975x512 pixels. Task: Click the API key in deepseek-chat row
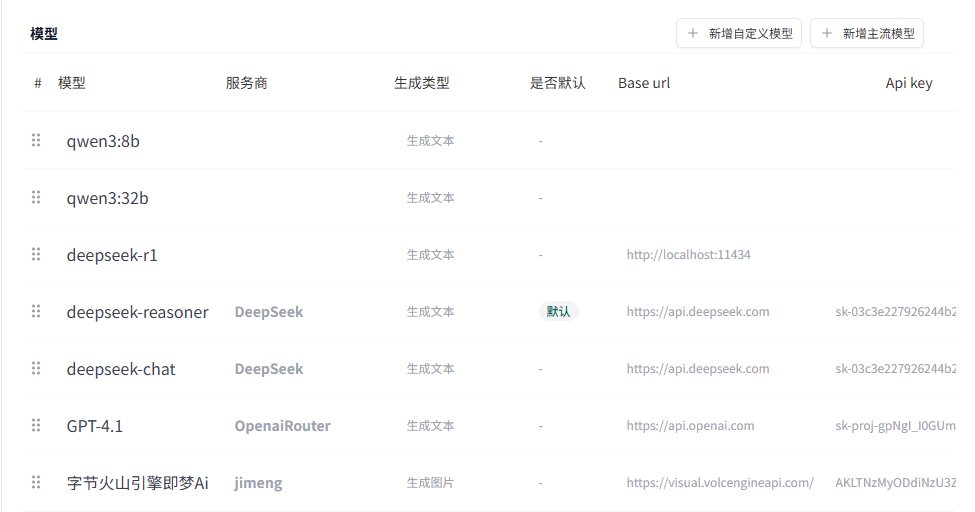pyautogui.click(x=895, y=369)
